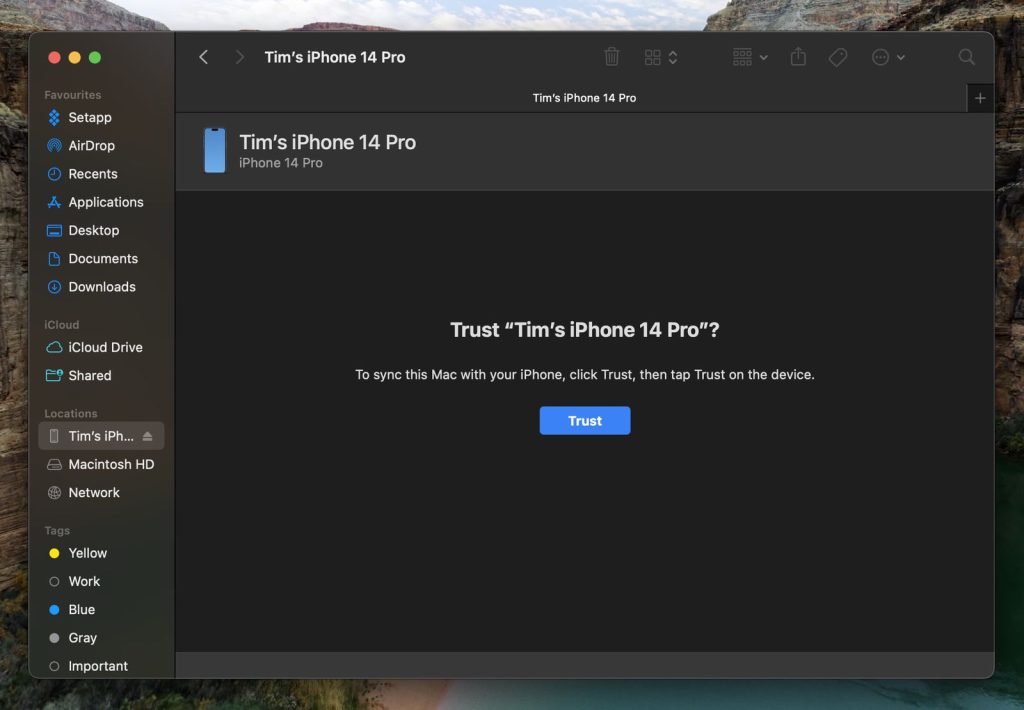
Task: Expand the Group by dropdown
Action: point(750,58)
